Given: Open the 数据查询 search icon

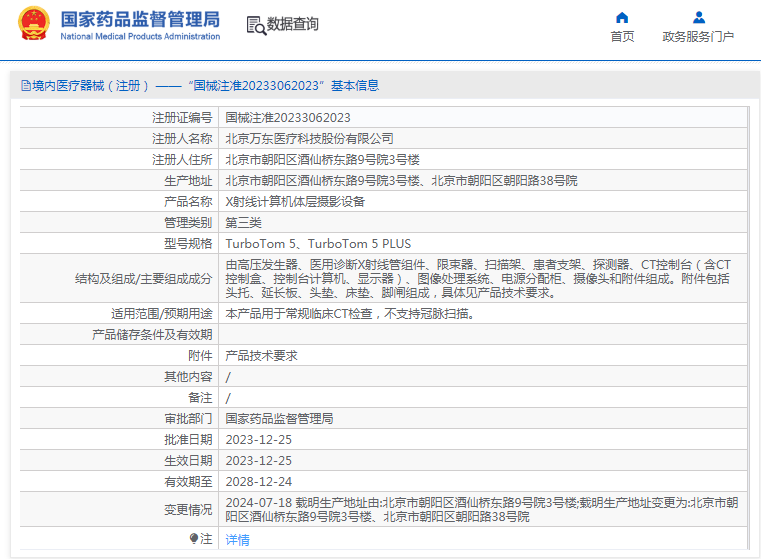Looking at the screenshot, I should [x=256, y=25].
